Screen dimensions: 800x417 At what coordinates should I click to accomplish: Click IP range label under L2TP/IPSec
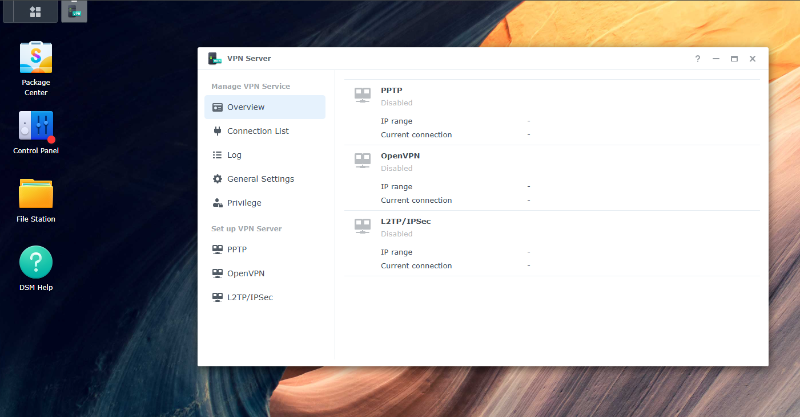pyautogui.click(x=396, y=252)
